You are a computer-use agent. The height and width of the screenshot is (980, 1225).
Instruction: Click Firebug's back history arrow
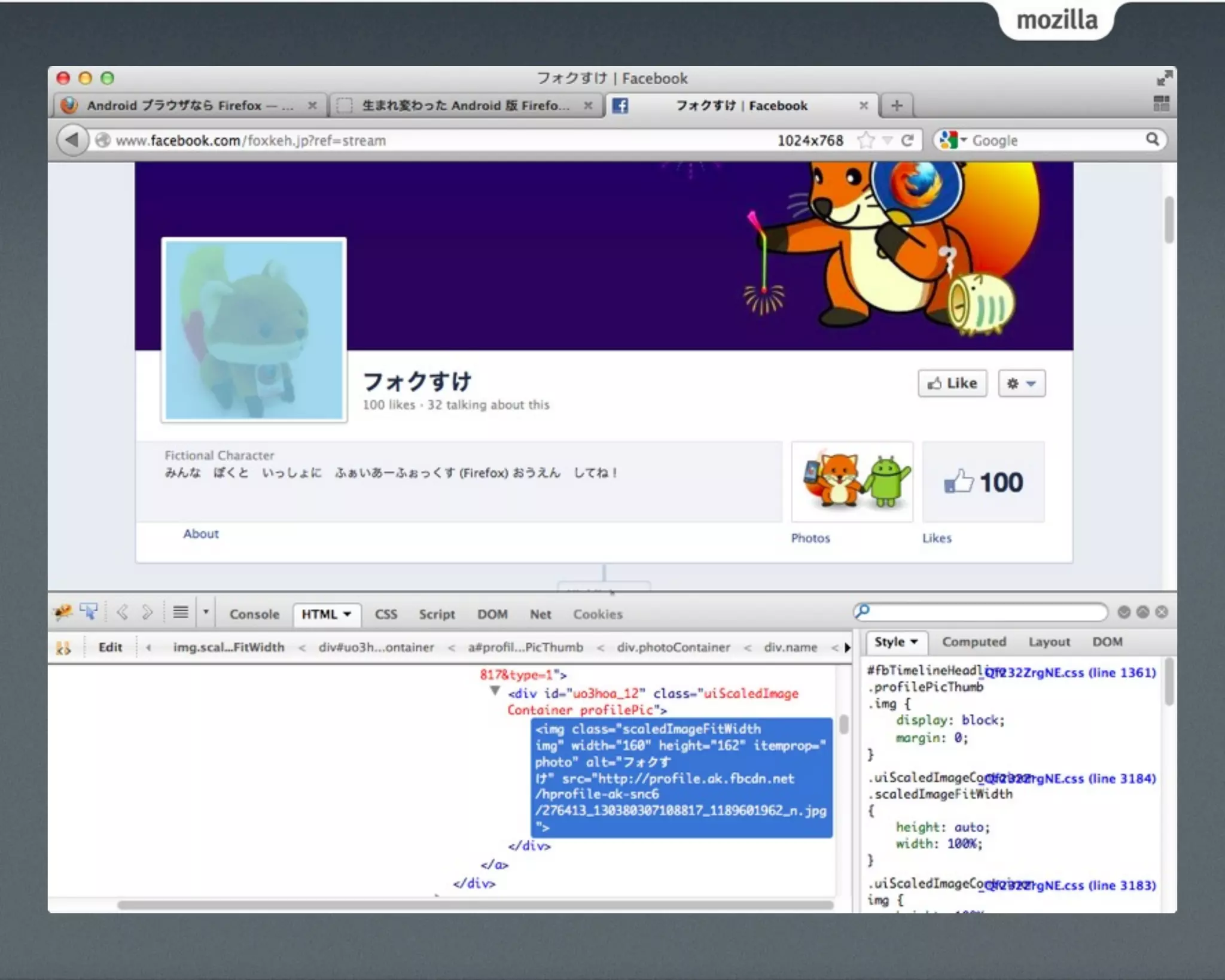[x=123, y=613]
